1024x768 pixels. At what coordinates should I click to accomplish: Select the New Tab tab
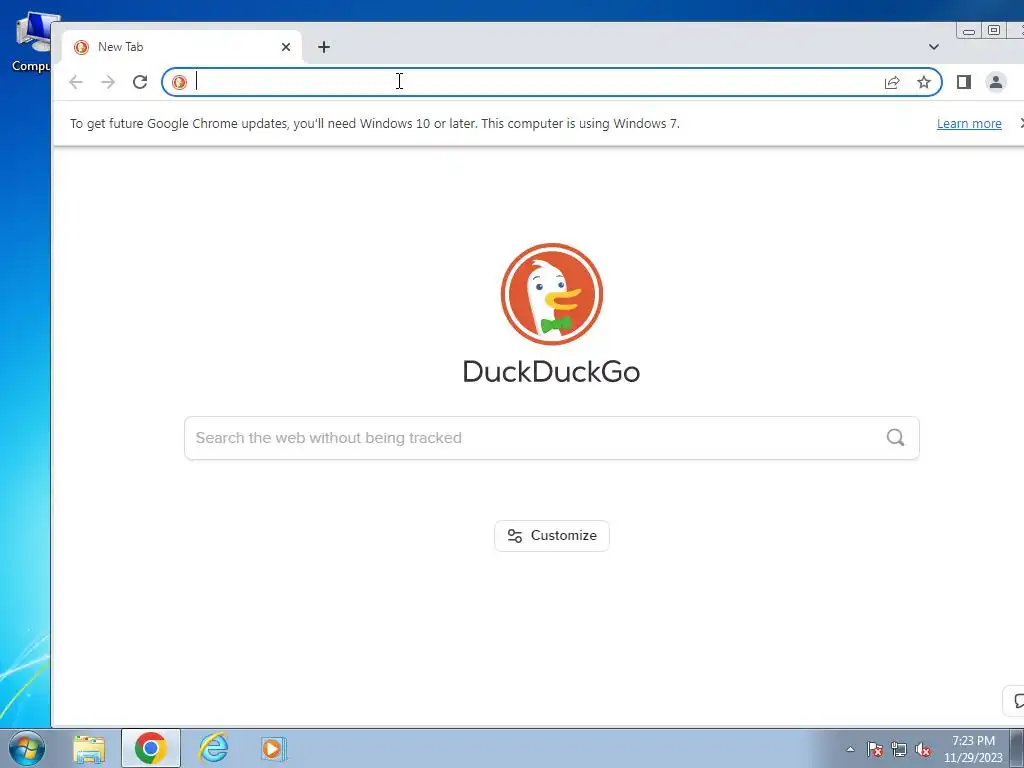pos(183,47)
